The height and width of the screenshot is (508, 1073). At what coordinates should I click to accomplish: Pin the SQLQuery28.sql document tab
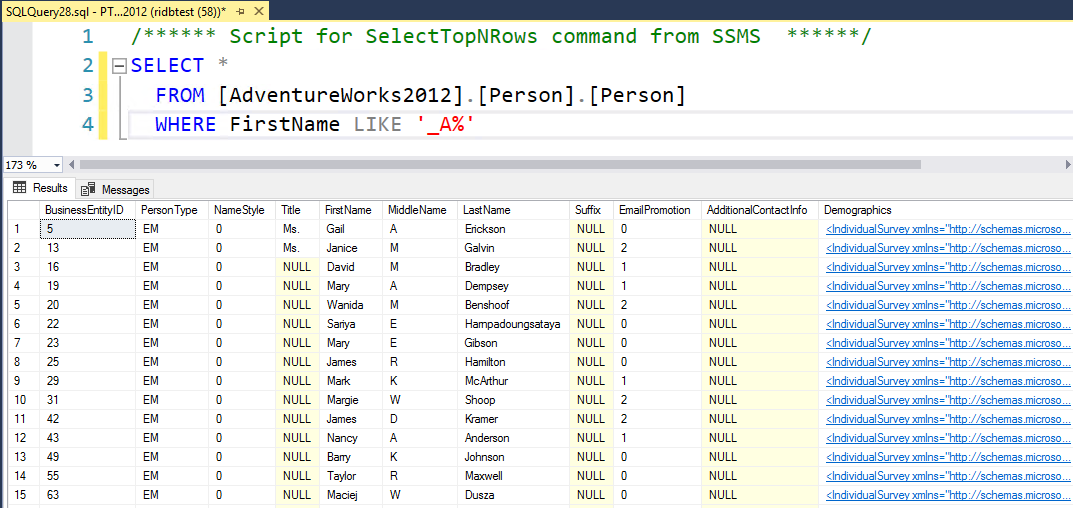click(x=241, y=10)
